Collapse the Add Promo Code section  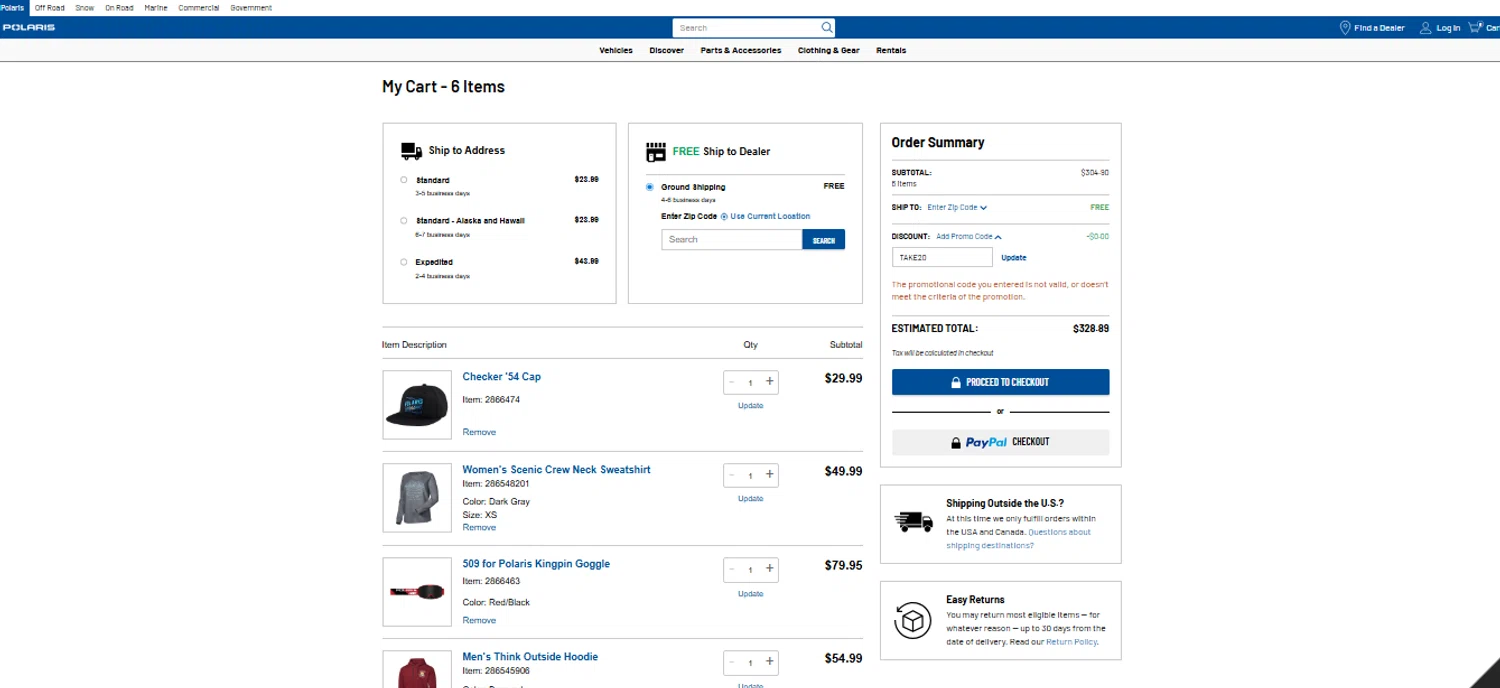coord(969,237)
